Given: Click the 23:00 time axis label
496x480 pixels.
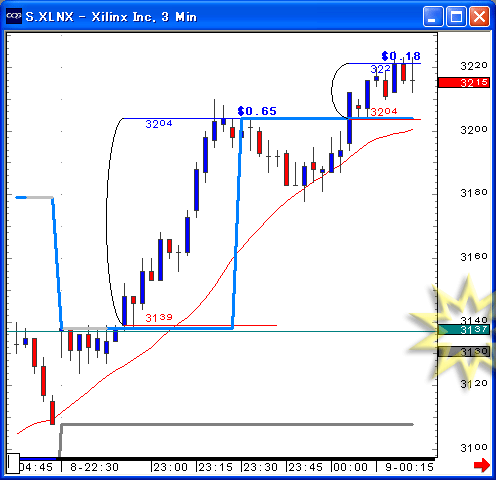Looking at the screenshot, I should [x=170, y=467].
